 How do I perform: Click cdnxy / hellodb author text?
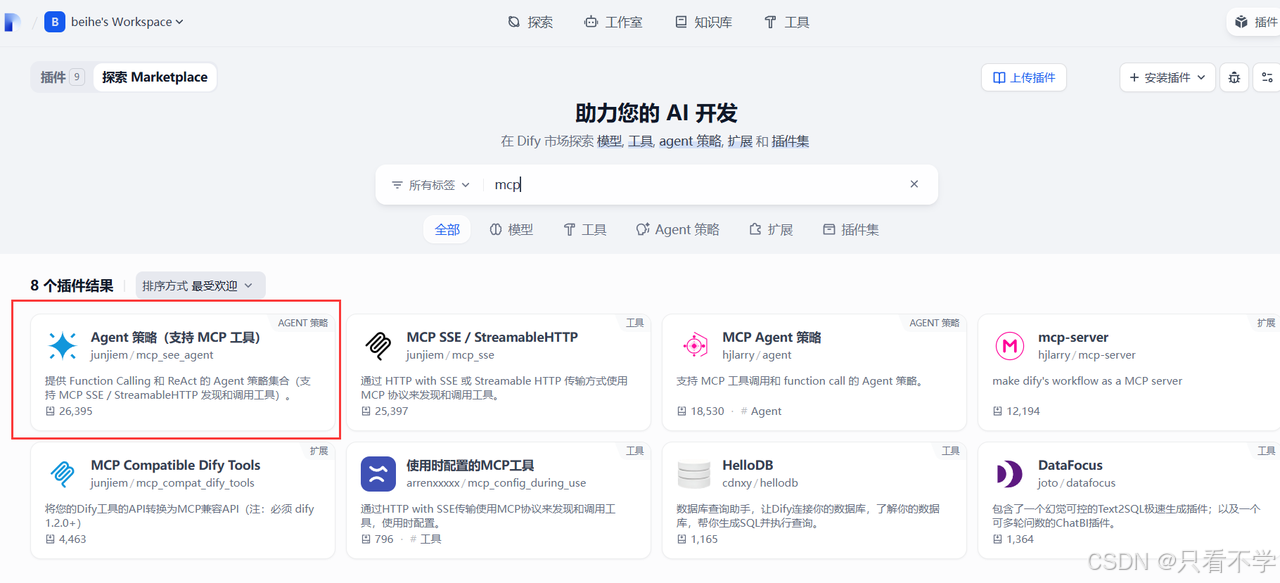pyautogui.click(x=760, y=483)
